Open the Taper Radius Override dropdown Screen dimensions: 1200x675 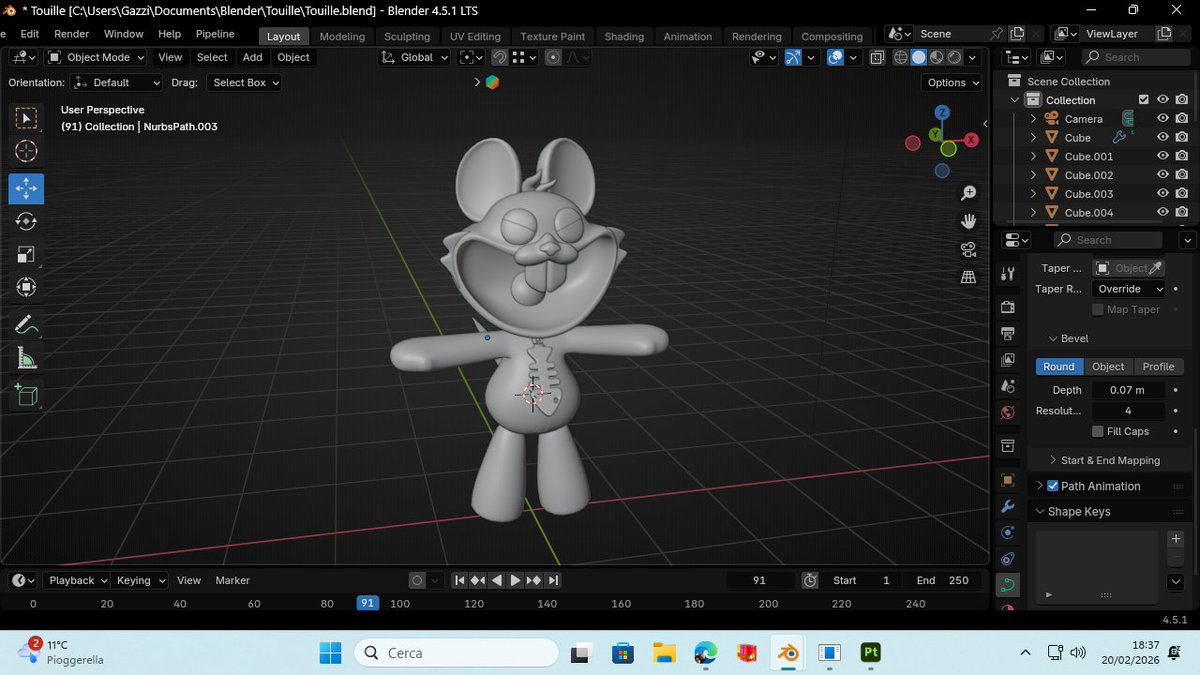click(x=1129, y=289)
